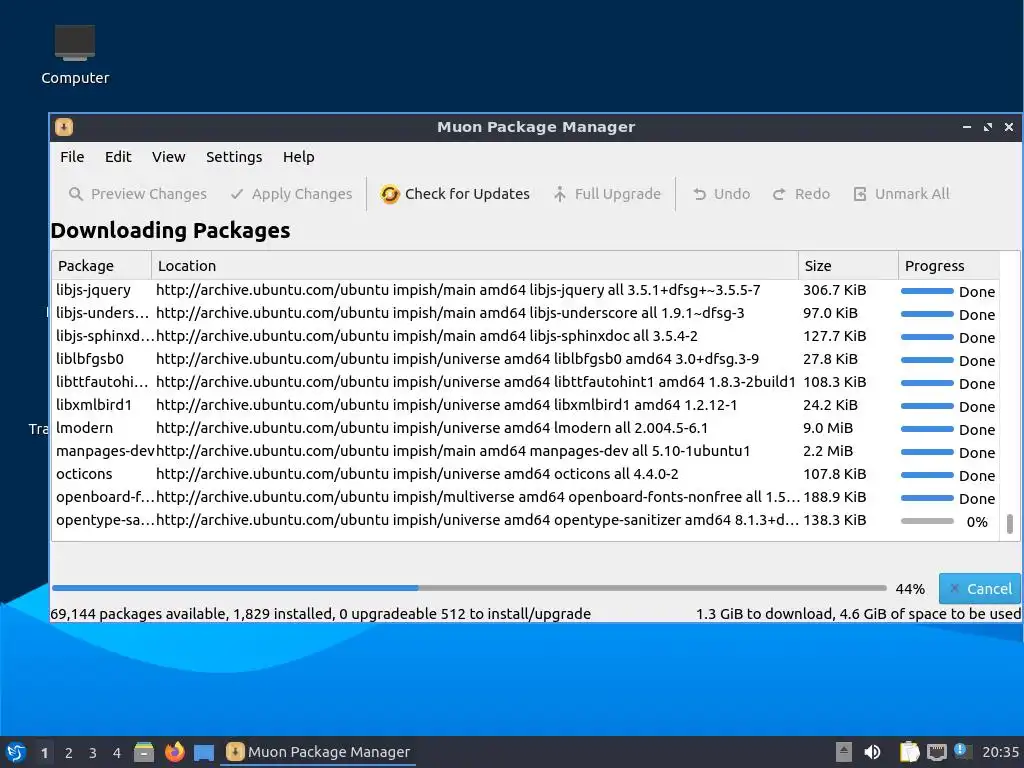Image resolution: width=1024 pixels, height=768 pixels.
Task: Open the Computer desktop icon
Action: [x=75, y=55]
